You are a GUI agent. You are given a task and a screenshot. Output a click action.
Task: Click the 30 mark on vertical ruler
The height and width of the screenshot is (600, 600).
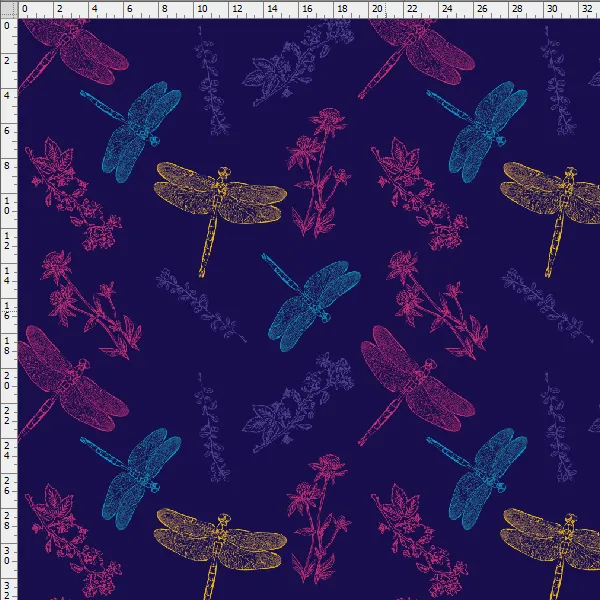7,556
